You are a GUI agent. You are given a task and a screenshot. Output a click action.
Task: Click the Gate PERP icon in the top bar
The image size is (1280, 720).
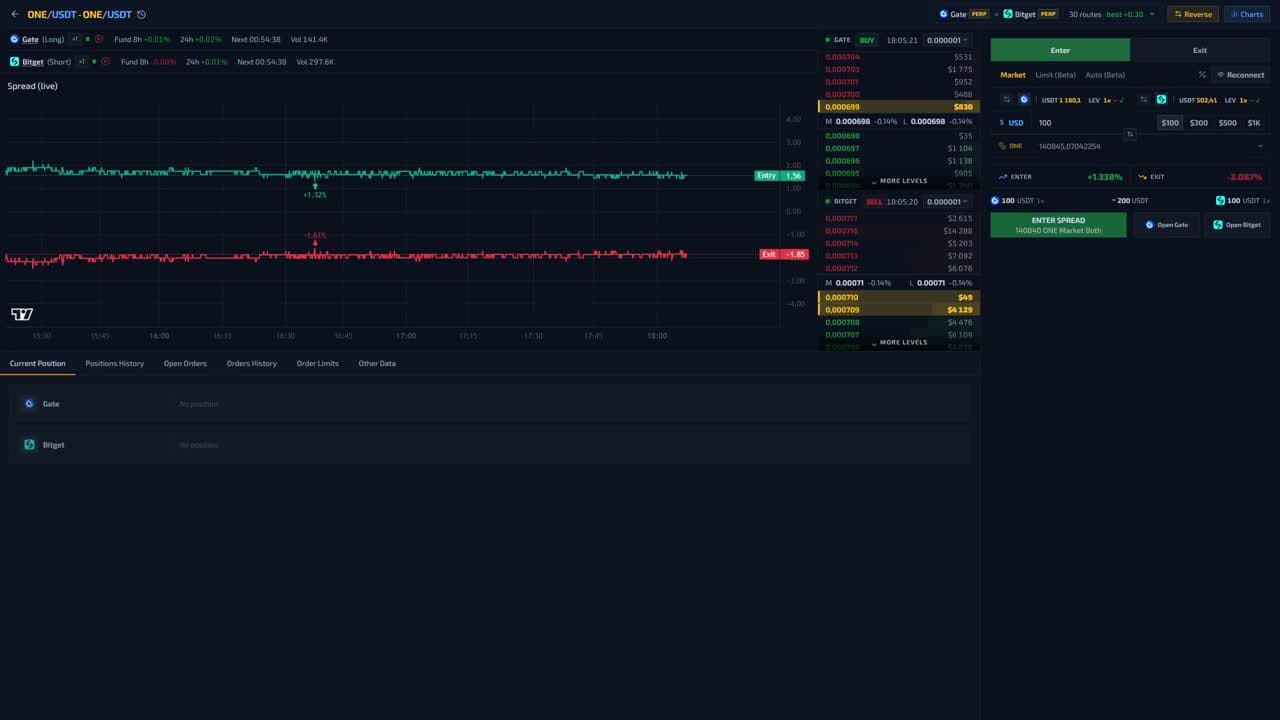pos(943,14)
